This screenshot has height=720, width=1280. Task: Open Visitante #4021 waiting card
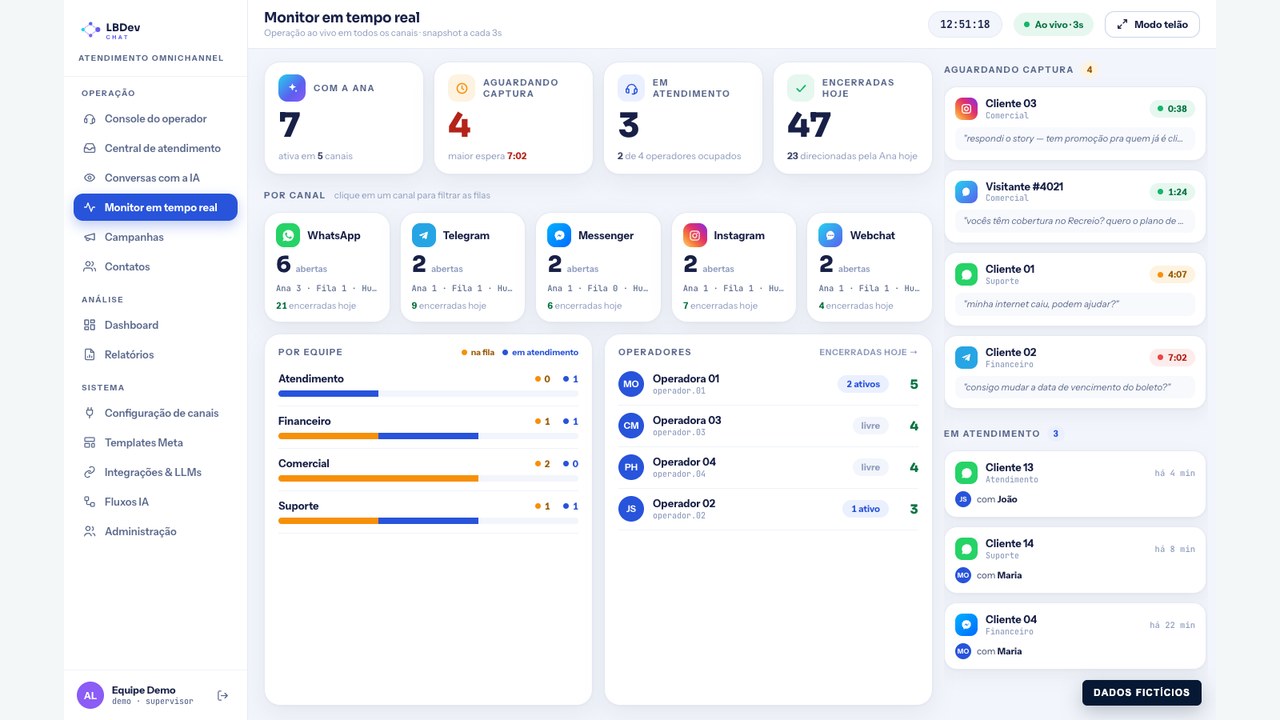(x=1075, y=206)
